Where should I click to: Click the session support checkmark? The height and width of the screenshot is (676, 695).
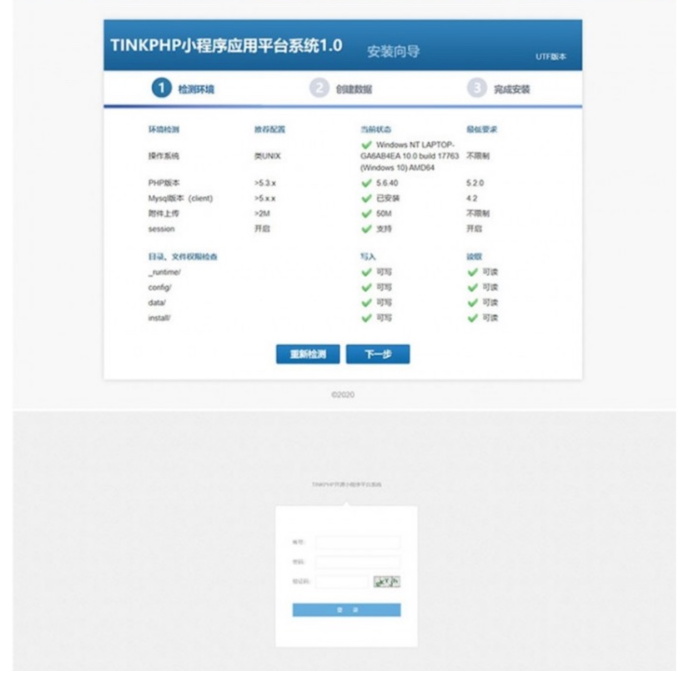click(x=367, y=228)
